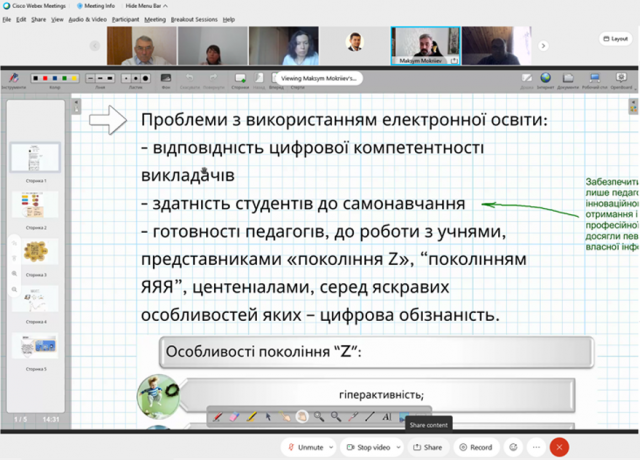Open the View menu

point(57,19)
